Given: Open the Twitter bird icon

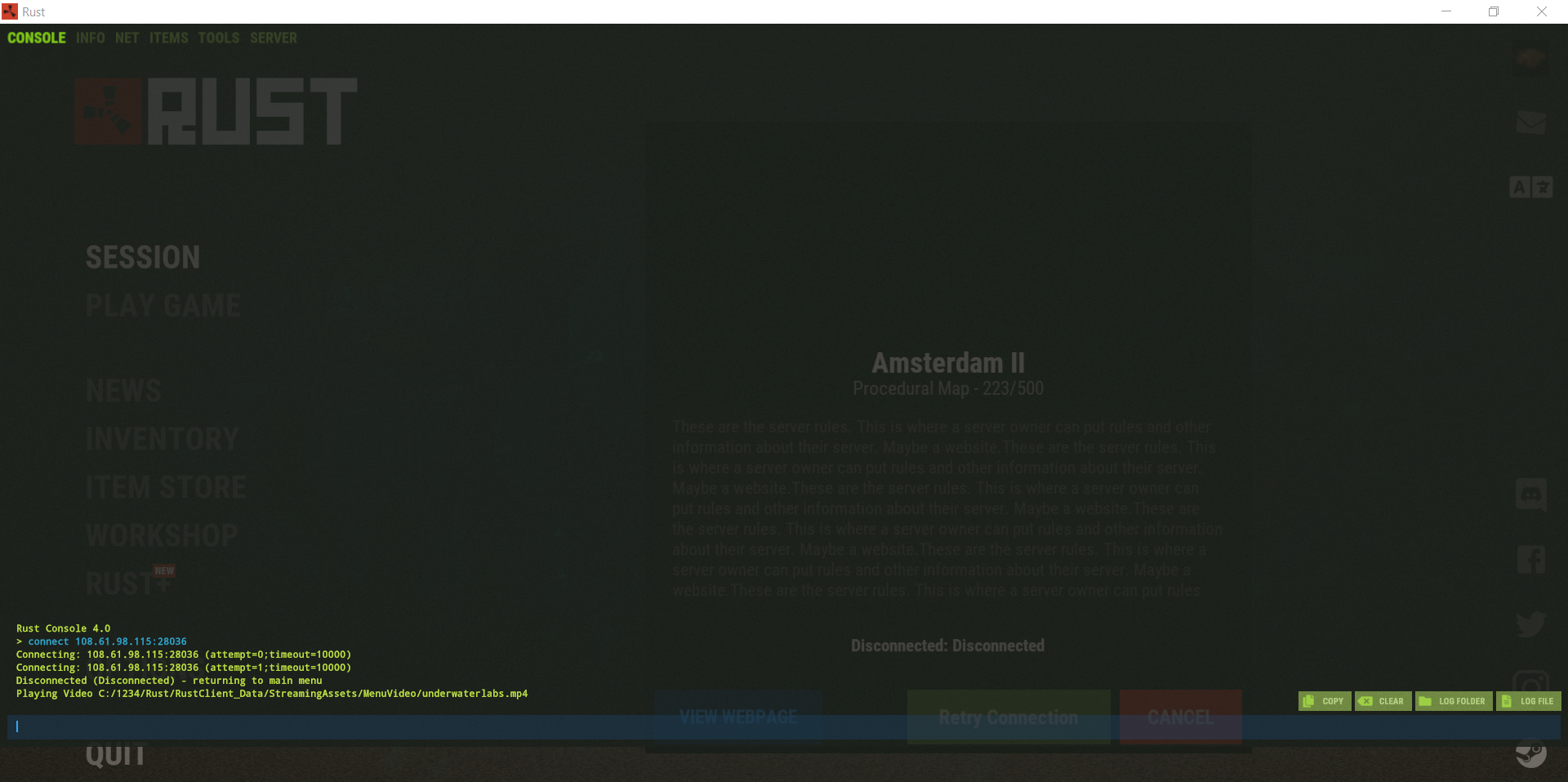Looking at the screenshot, I should pyautogui.click(x=1530, y=624).
